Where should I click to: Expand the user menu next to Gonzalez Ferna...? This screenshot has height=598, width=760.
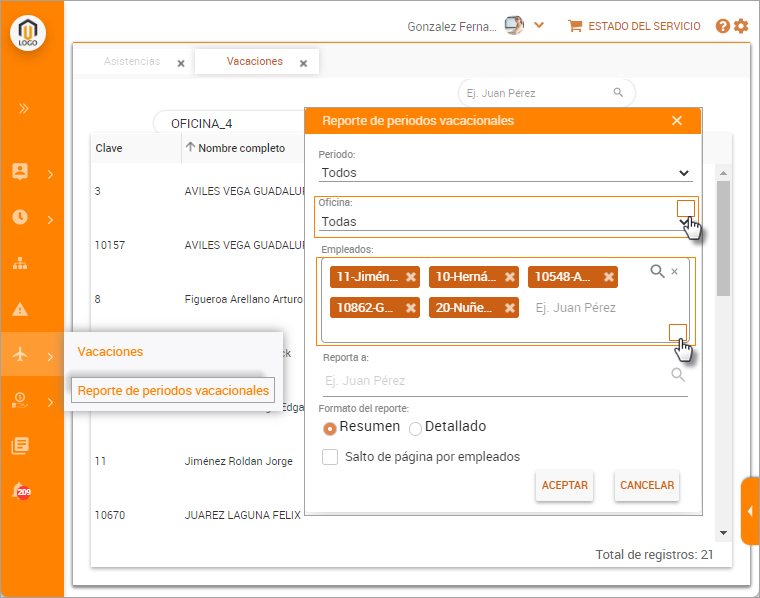click(x=539, y=25)
